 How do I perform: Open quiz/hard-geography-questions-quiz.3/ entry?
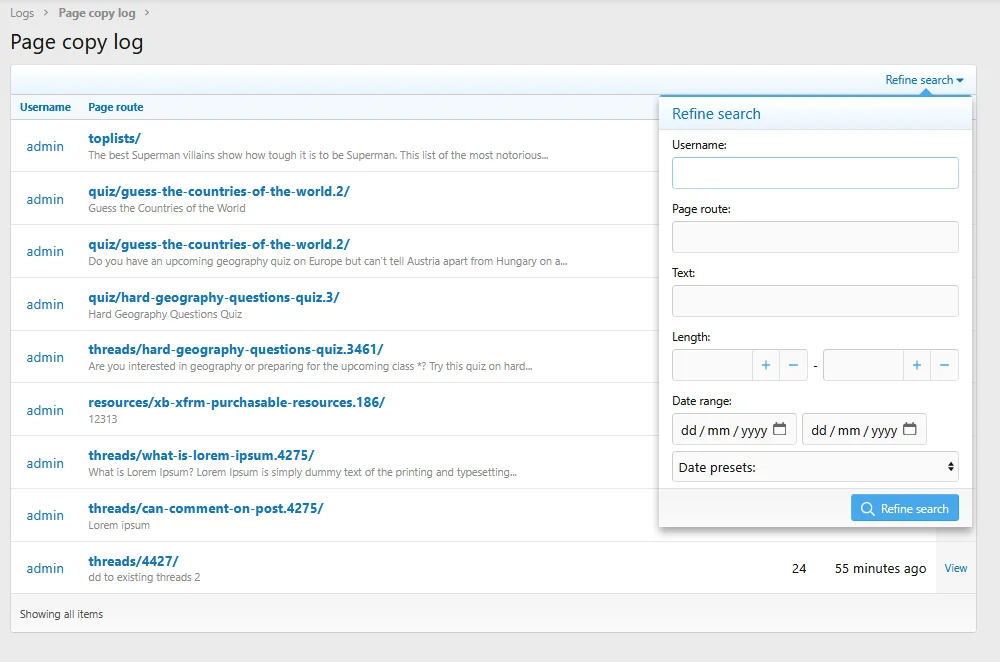[x=213, y=297]
